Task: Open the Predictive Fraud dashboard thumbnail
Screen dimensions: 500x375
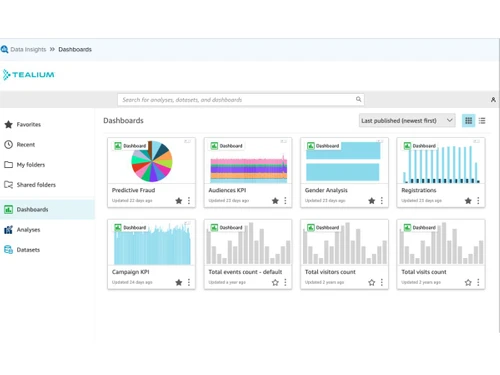Action: (x=152, y=161)
